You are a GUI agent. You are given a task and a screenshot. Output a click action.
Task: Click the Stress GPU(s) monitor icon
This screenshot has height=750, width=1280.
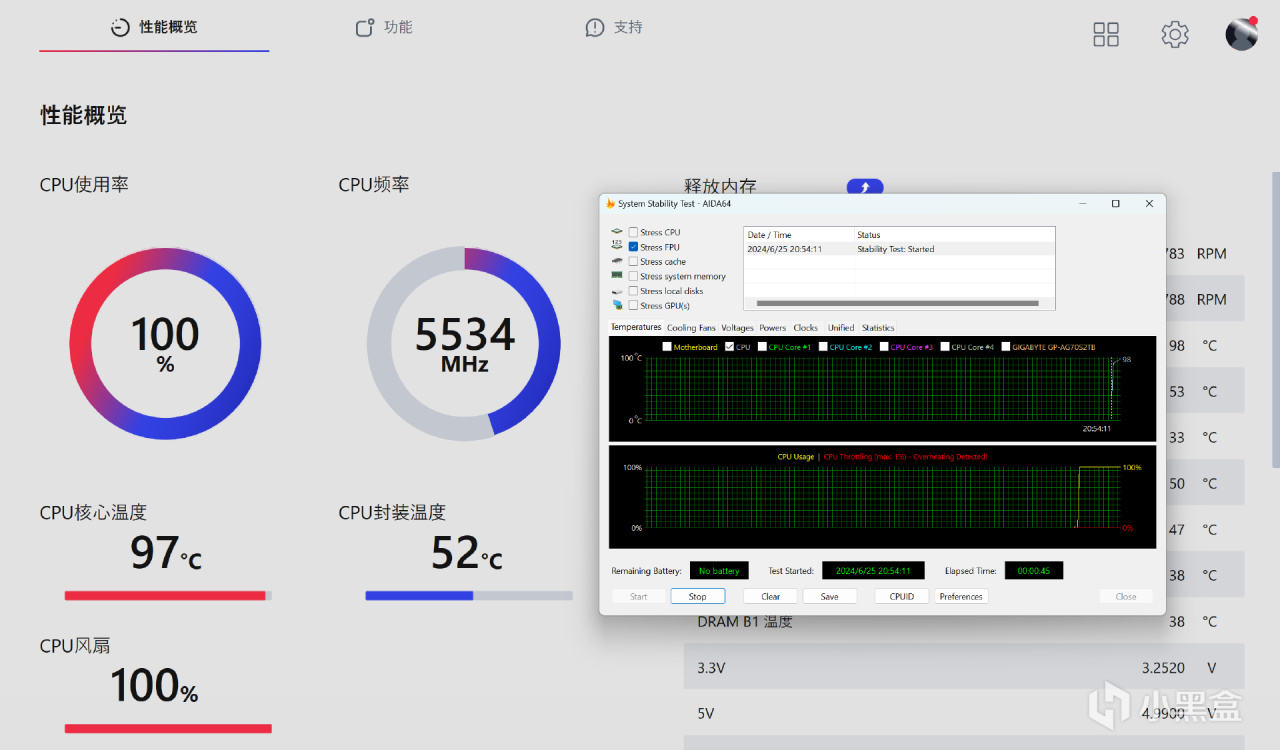(617, 305)
